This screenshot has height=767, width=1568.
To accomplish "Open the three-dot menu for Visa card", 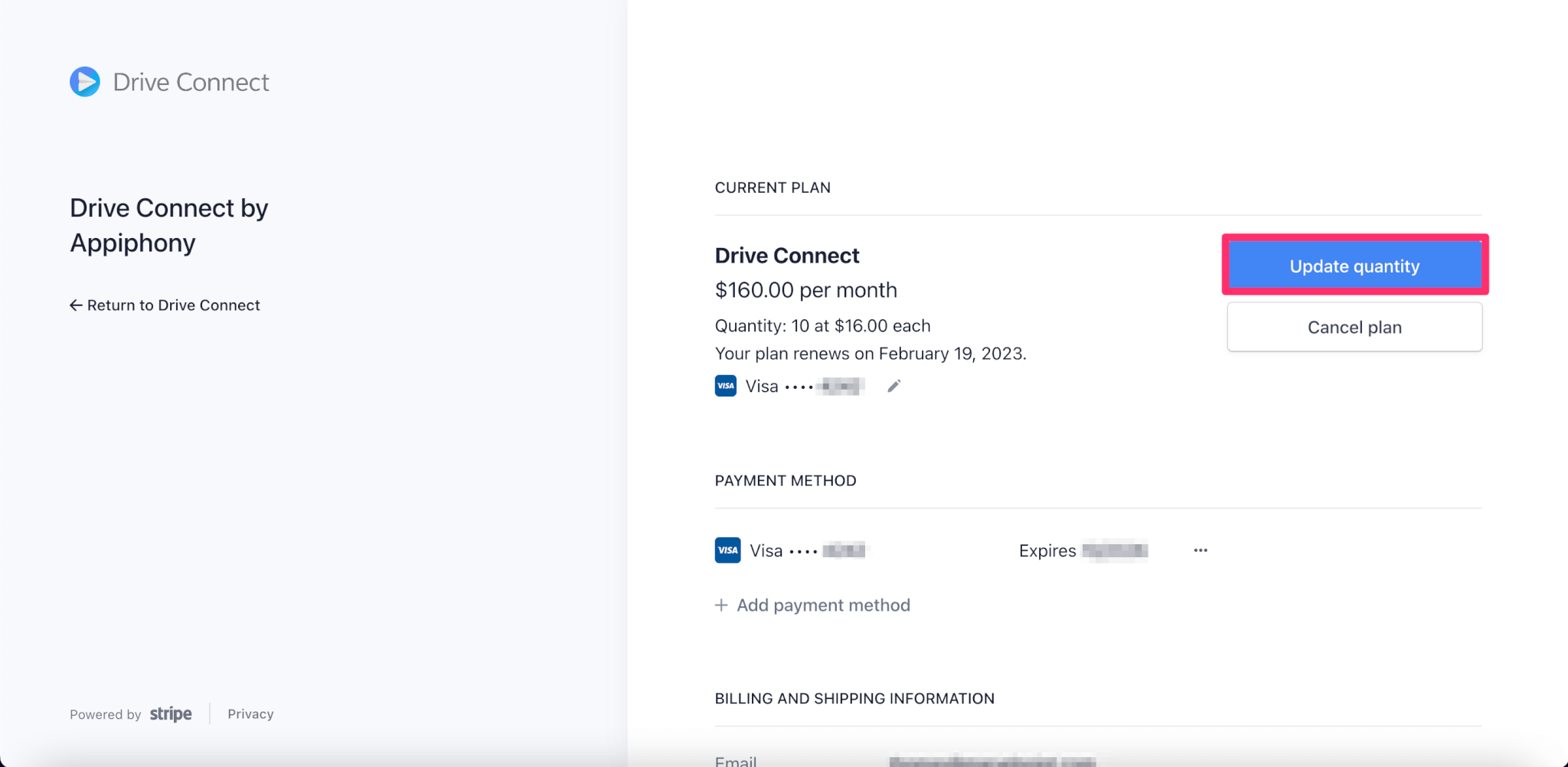I will (1200, 550).
